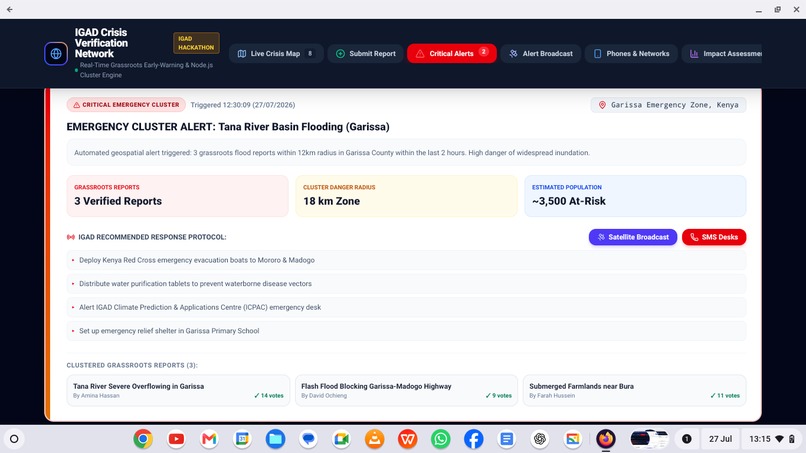Click the 18 km Zone stat card

(x=406, y=196)
